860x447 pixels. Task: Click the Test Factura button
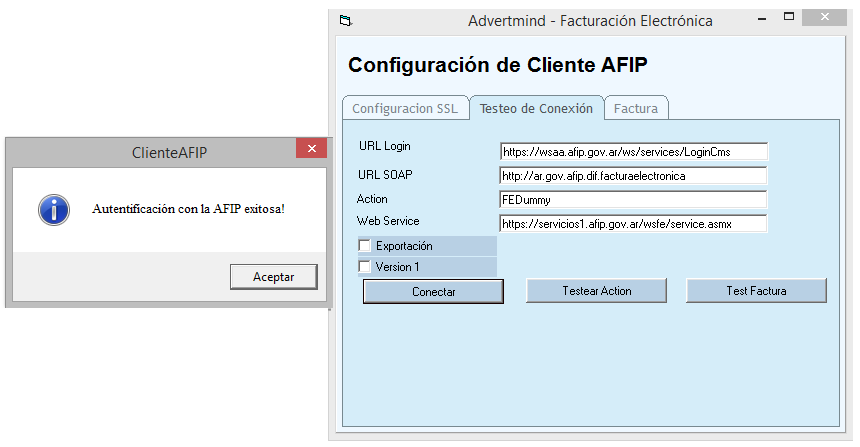click(x=756, y=291)
